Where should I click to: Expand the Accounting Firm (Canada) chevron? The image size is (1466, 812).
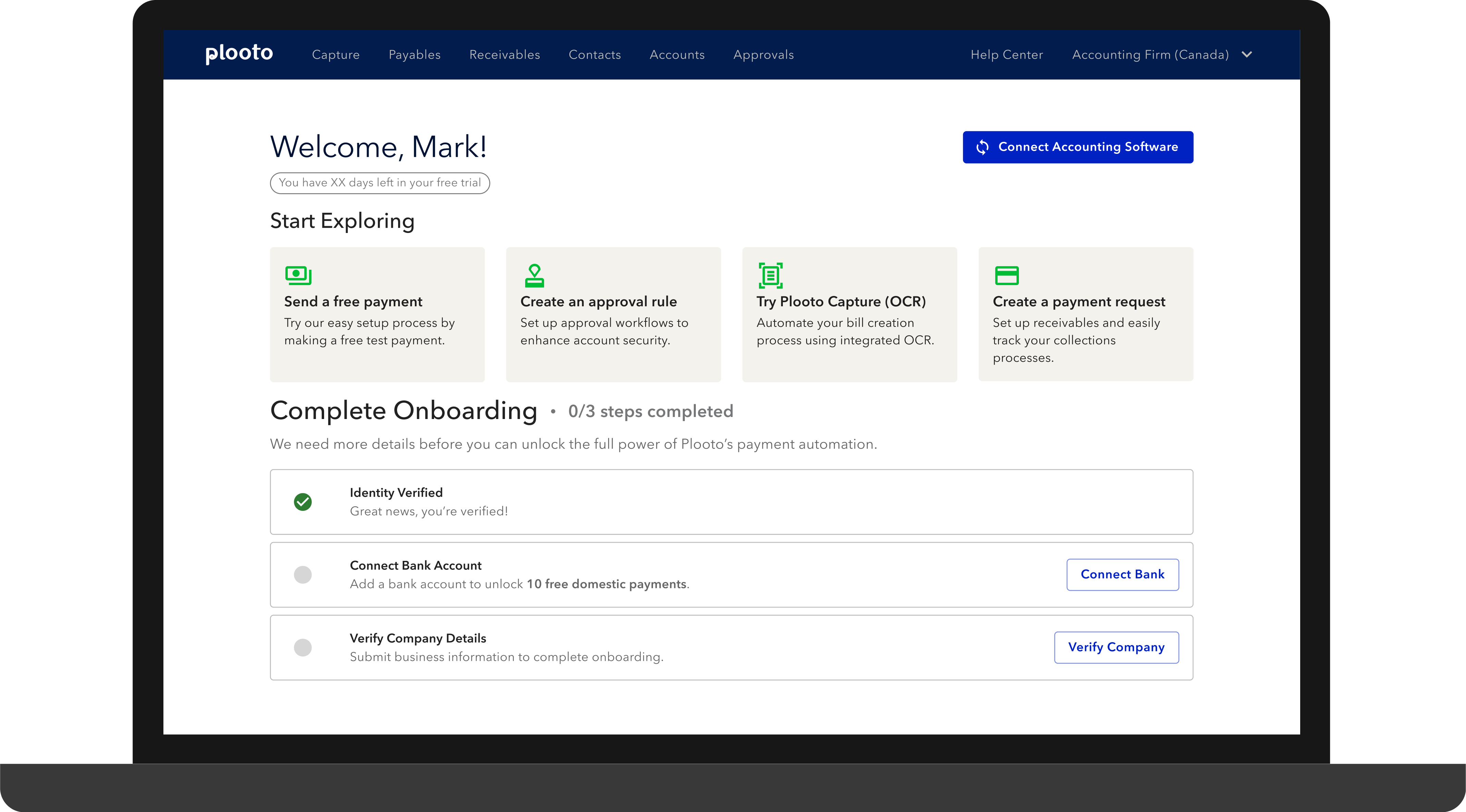[x=1247, y=54]
